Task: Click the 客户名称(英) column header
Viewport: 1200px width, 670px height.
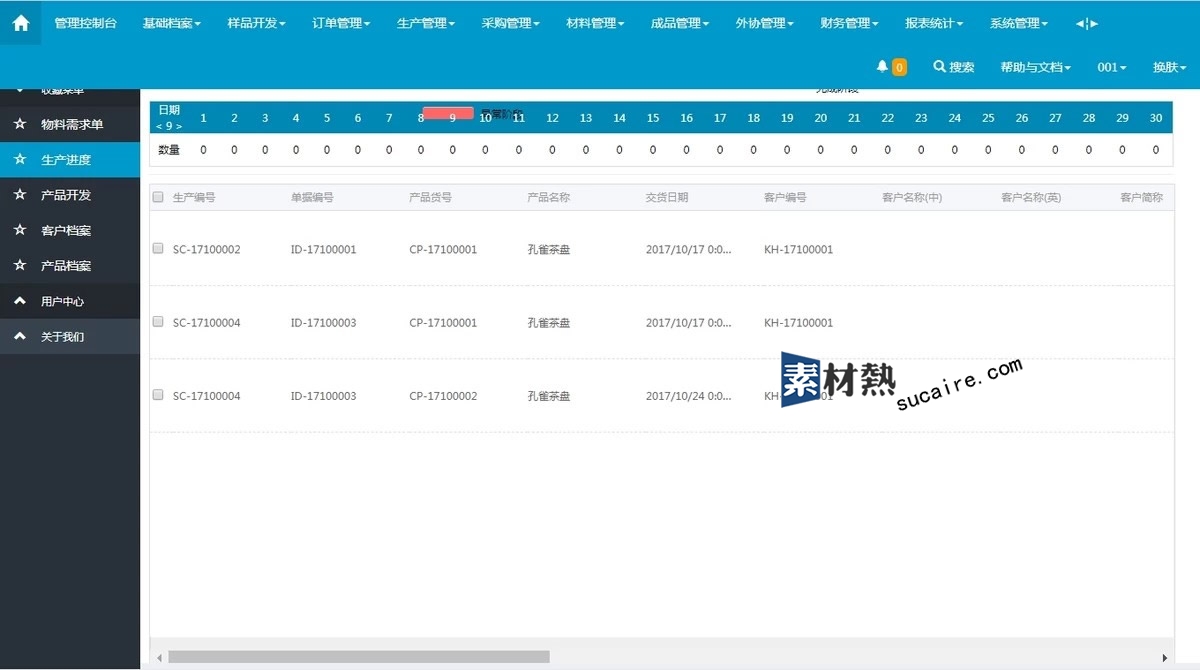Action: (1031, 197)
